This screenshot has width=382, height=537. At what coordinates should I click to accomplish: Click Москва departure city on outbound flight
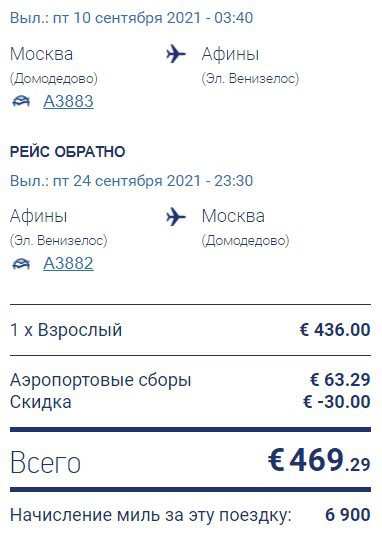tap(41, 54)
